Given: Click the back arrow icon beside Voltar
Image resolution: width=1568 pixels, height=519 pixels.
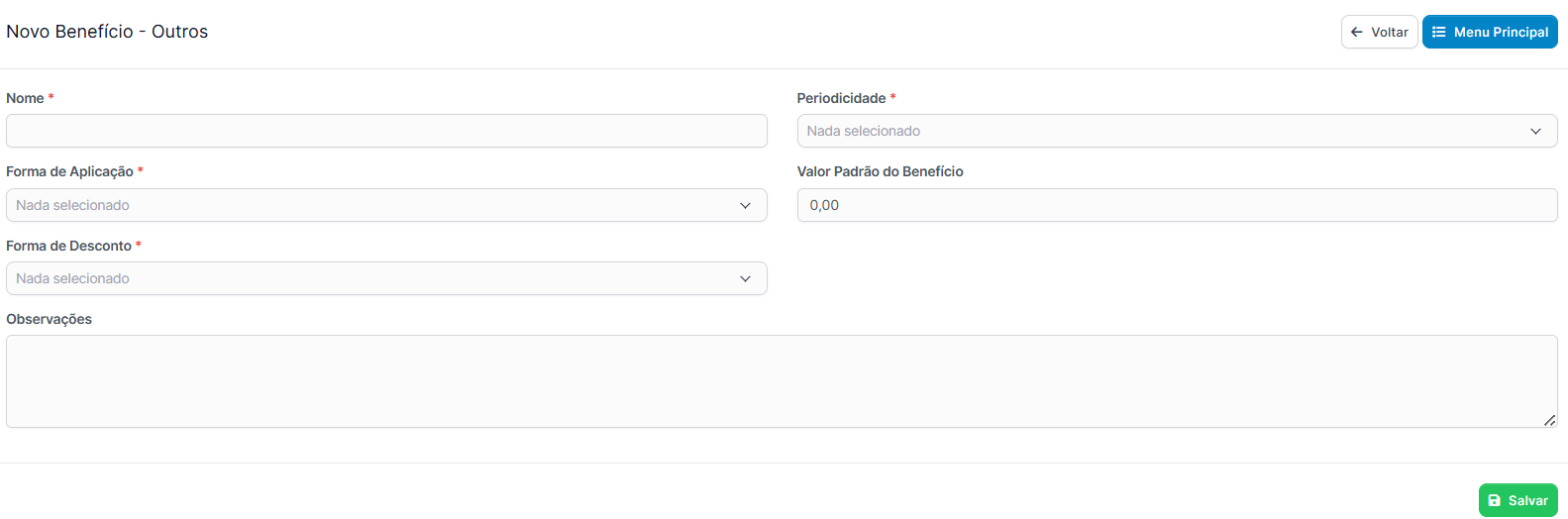Looking at the screenshot, I should 1357,32.
